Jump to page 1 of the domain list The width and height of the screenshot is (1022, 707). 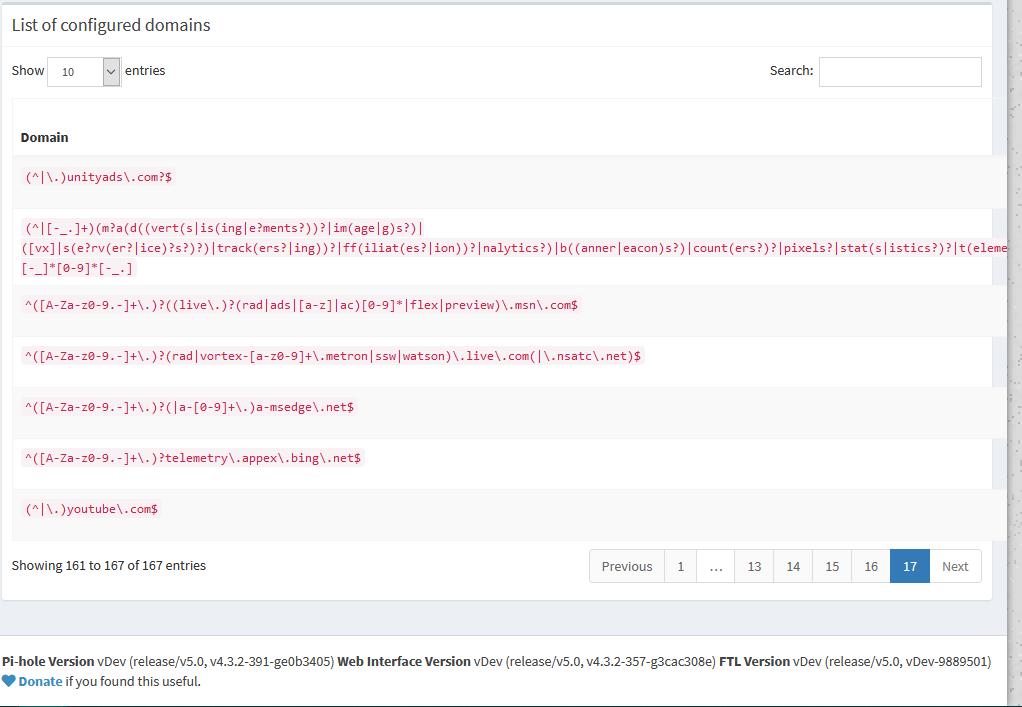tap(680, 566)
